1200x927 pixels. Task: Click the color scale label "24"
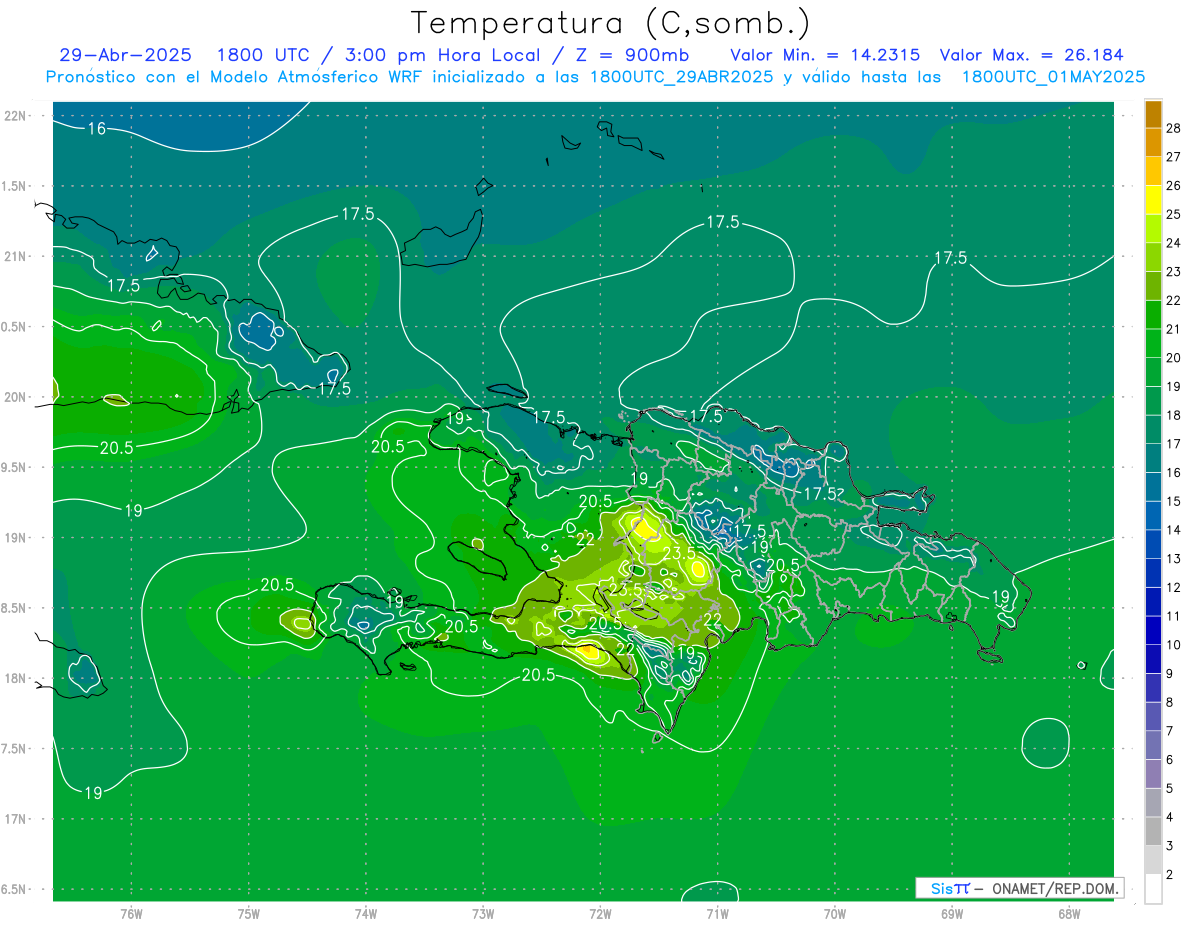1174,243
